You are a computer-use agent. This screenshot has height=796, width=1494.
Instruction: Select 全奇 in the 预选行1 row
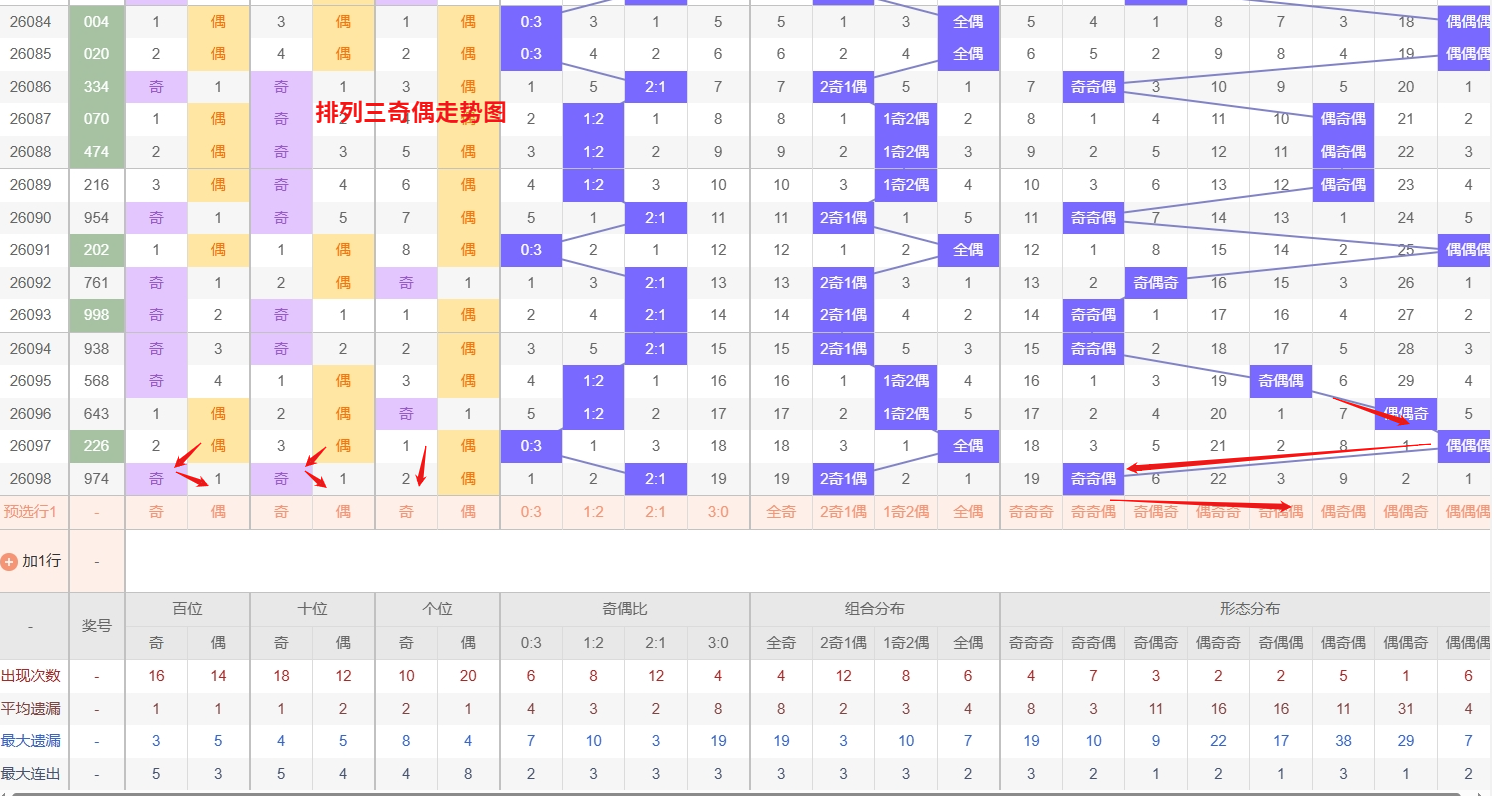pyautogui.click(x=781, y=512)
